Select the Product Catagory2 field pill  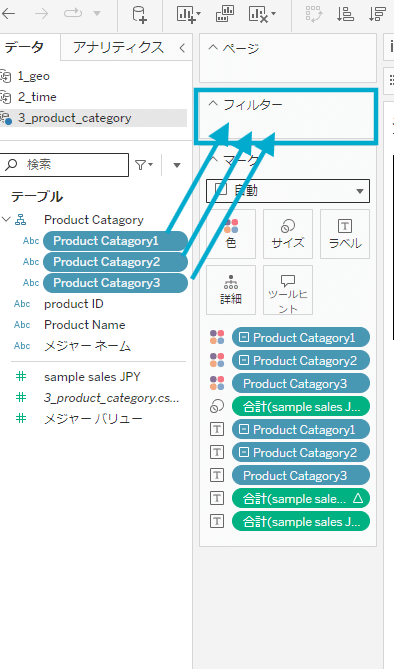point(115,262)
